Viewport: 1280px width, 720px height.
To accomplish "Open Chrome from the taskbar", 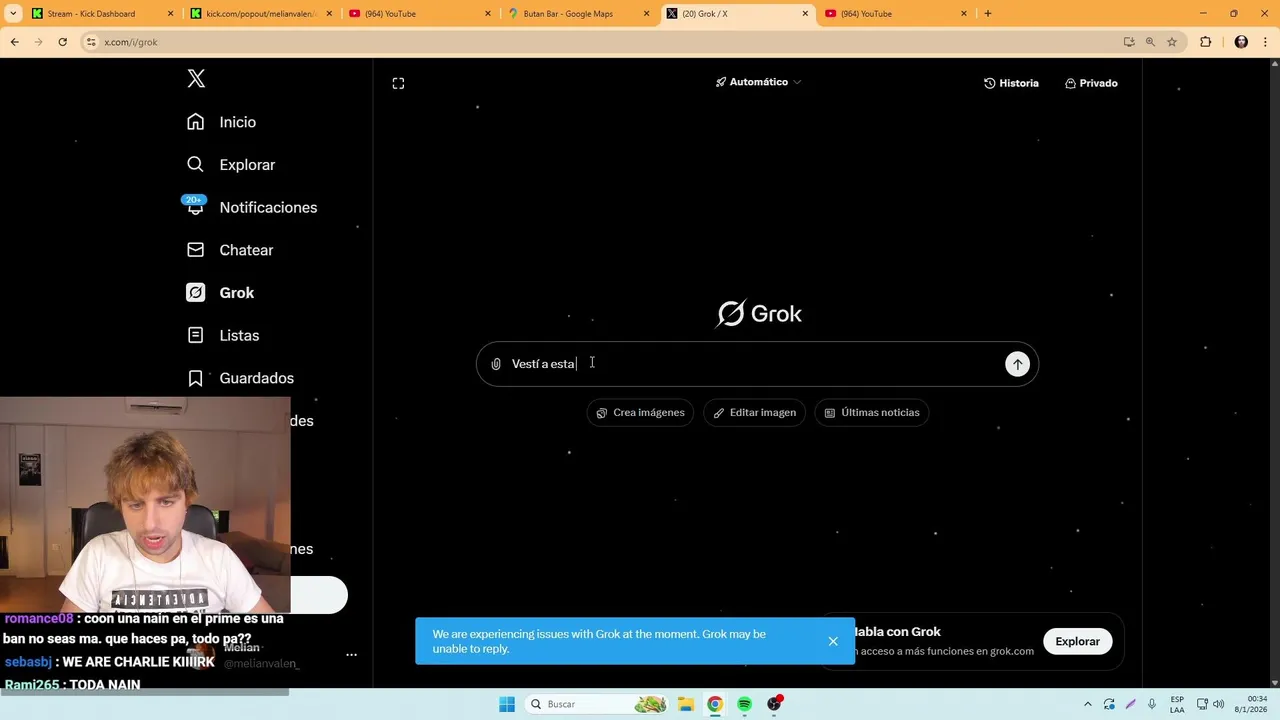I will point(715,704).
